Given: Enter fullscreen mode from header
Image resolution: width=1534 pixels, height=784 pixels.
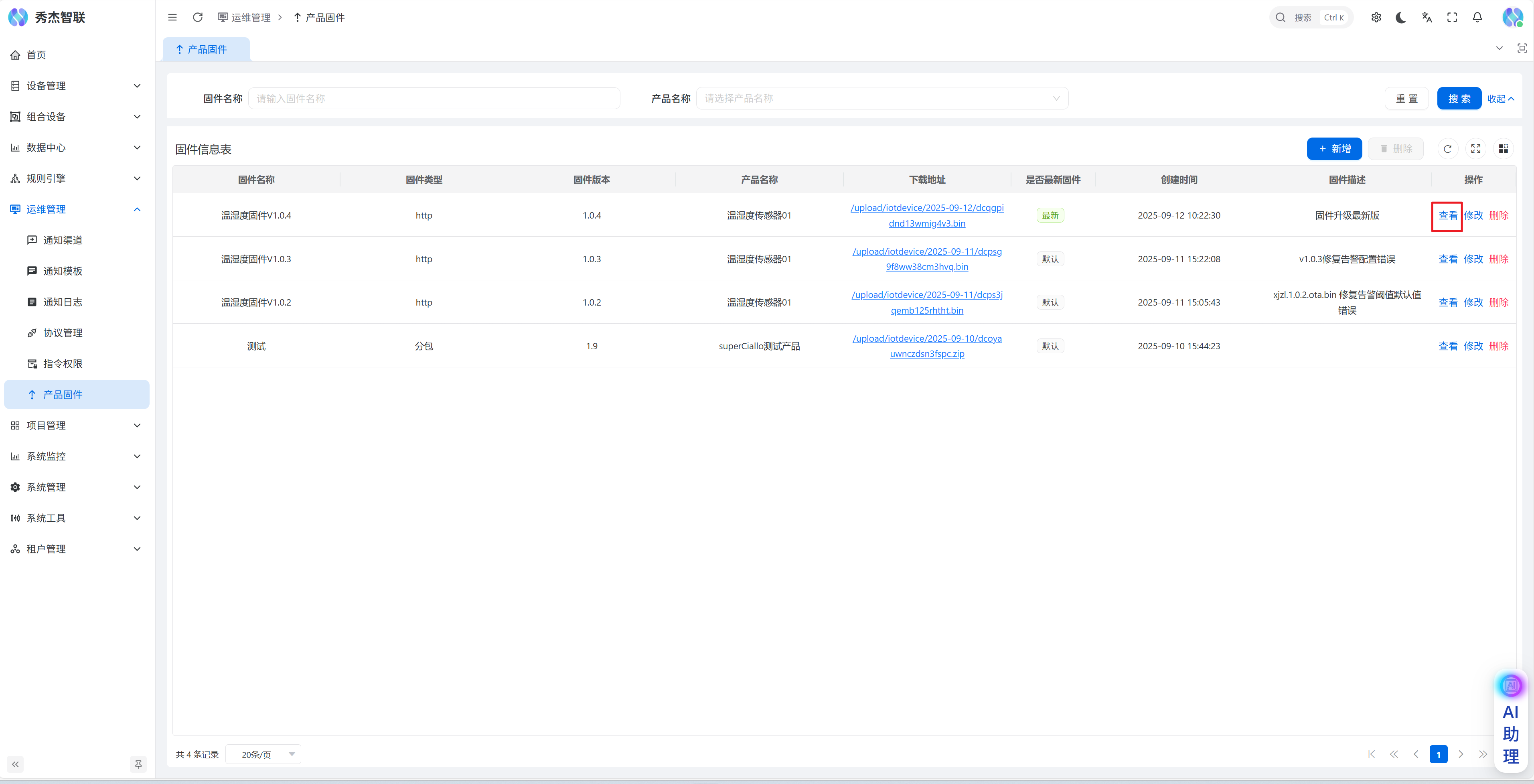Looking at the screenshot, I should [1452, 17].
